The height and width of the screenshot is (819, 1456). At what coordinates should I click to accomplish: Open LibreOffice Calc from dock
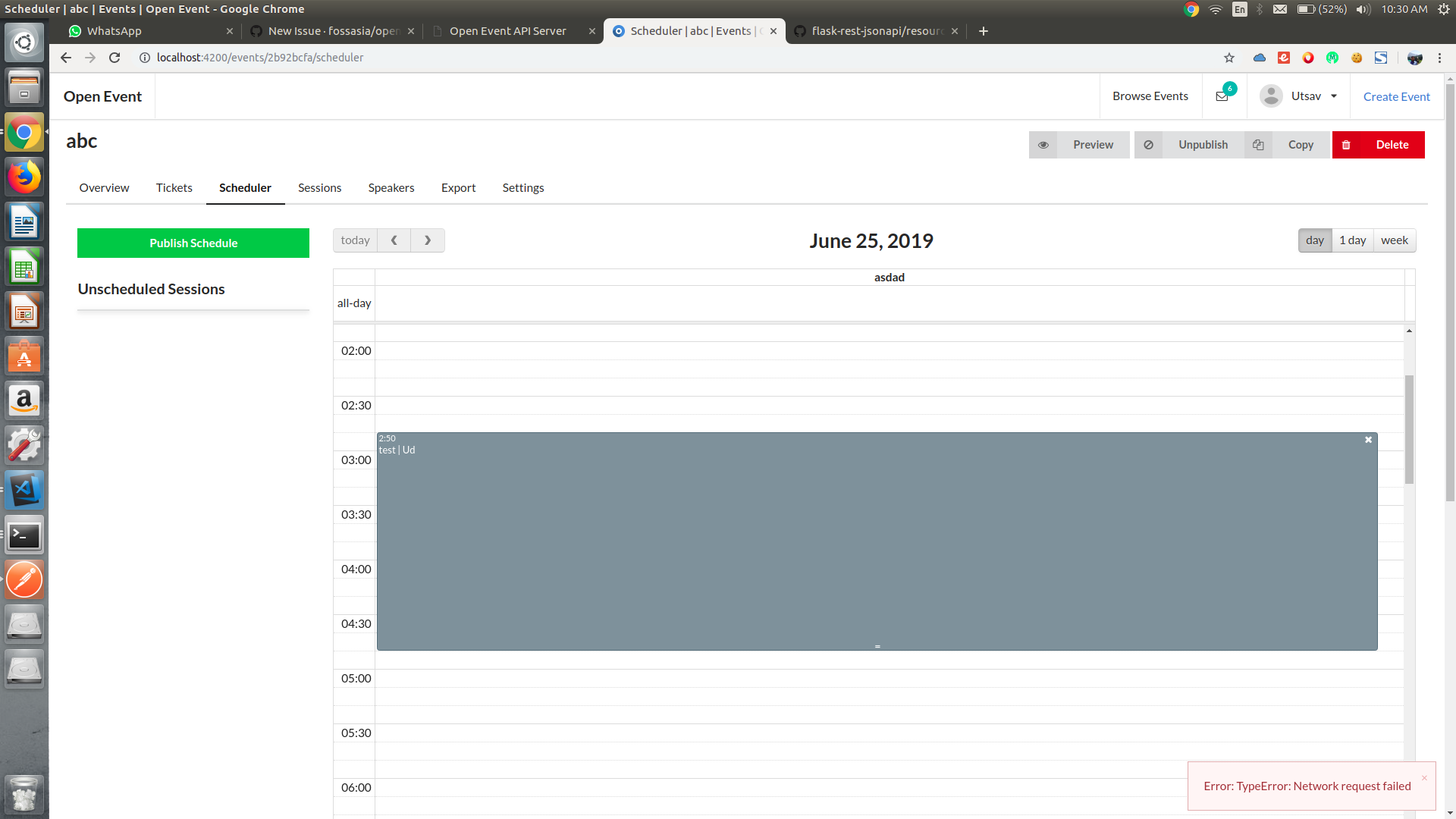(x=24, y=267)
